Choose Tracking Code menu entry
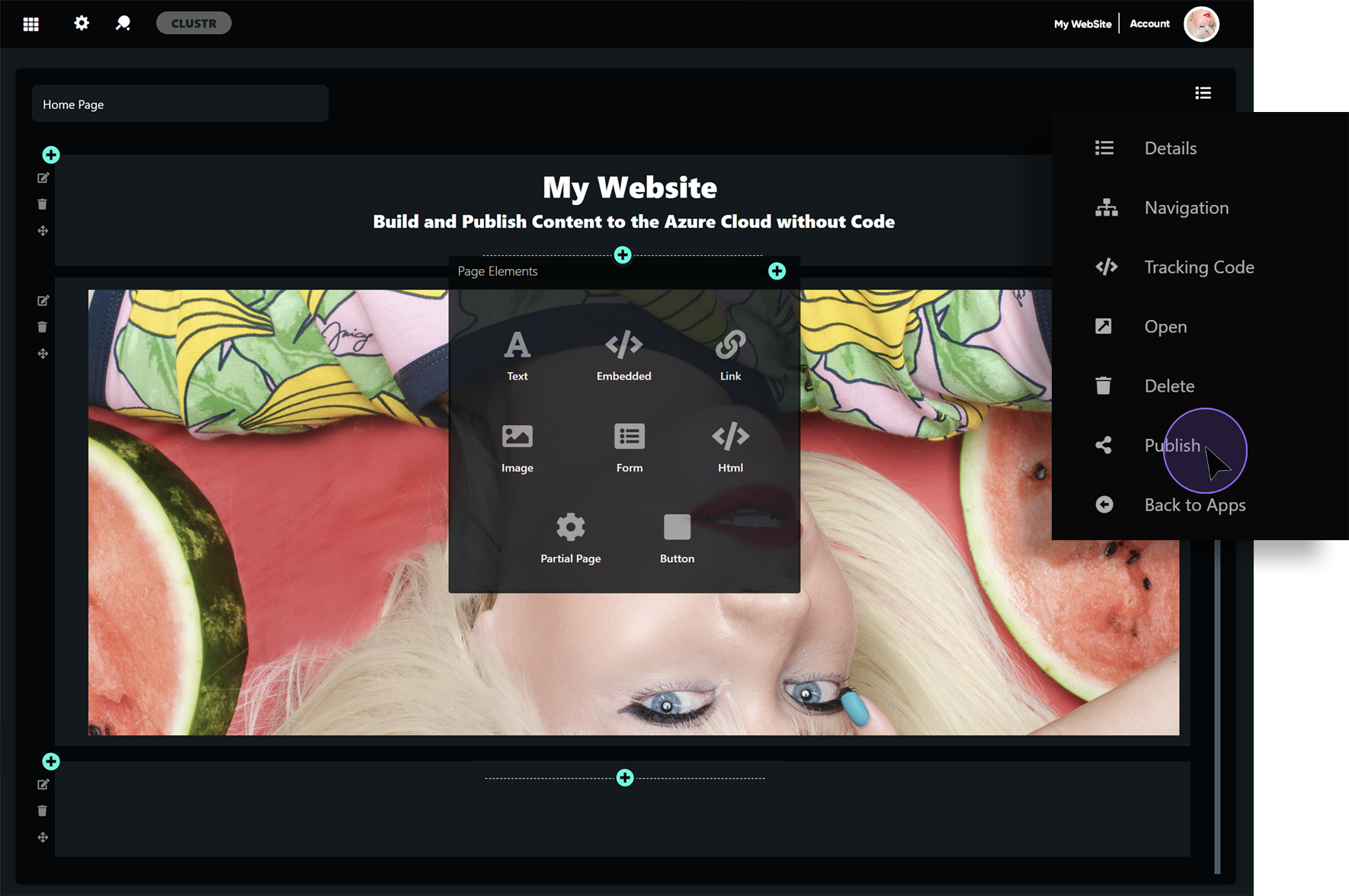1349x896 pixels. click(x=1198, y=267)
